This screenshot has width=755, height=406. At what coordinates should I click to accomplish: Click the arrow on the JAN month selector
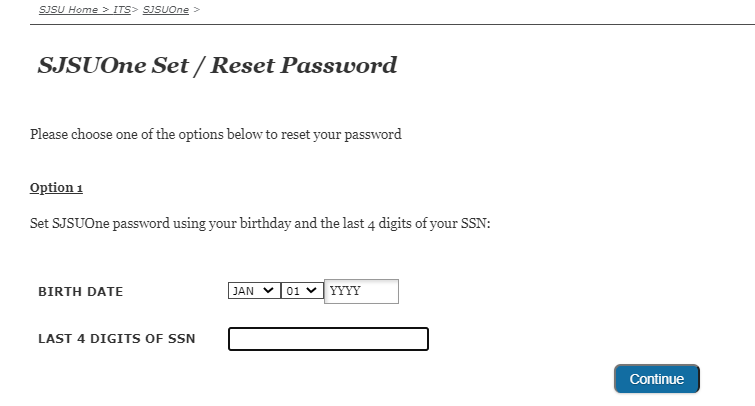point(267,291)
